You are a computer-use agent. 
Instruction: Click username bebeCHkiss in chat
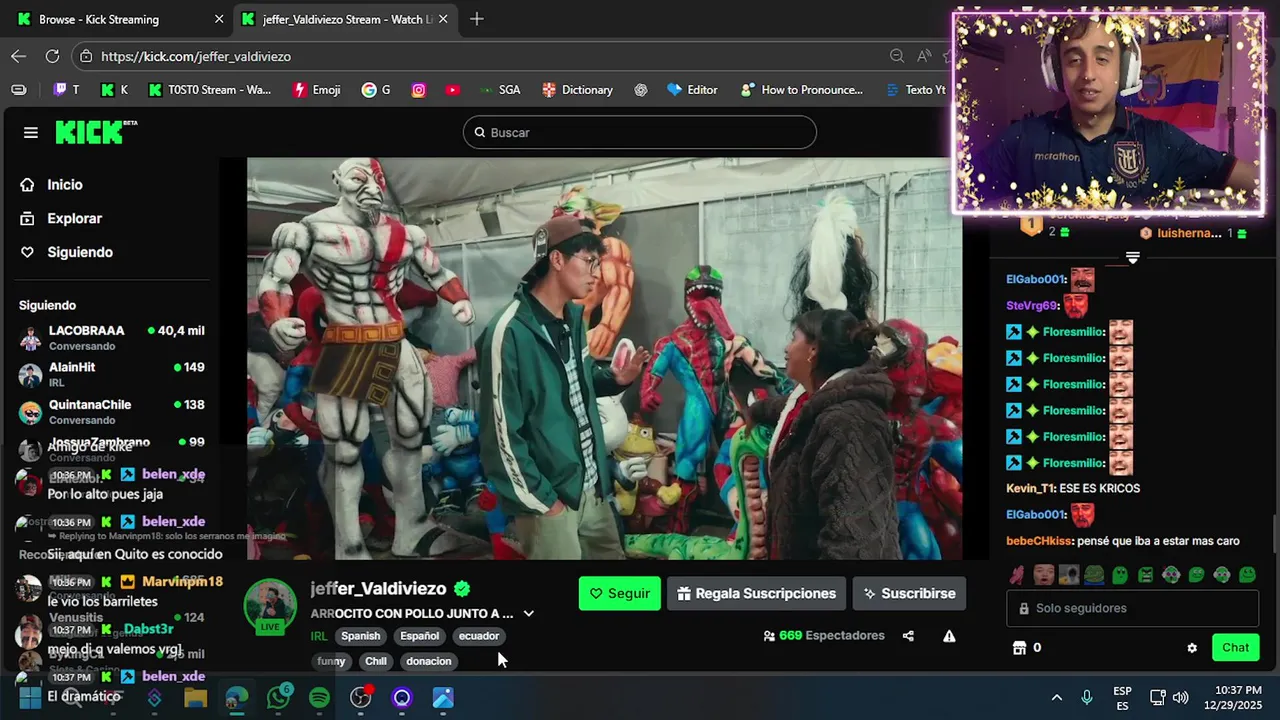coord(1039,541)
